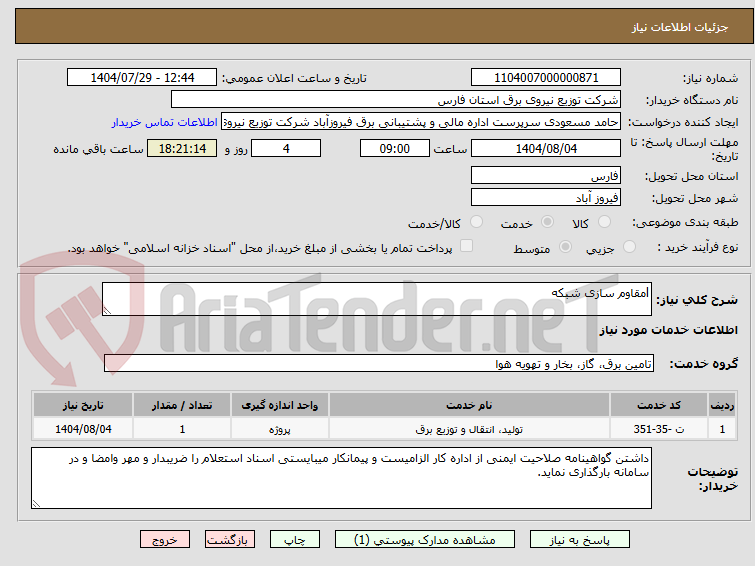Click the توضیحات خریدار text area
755x566 pixels.
[x=341, y=478]
